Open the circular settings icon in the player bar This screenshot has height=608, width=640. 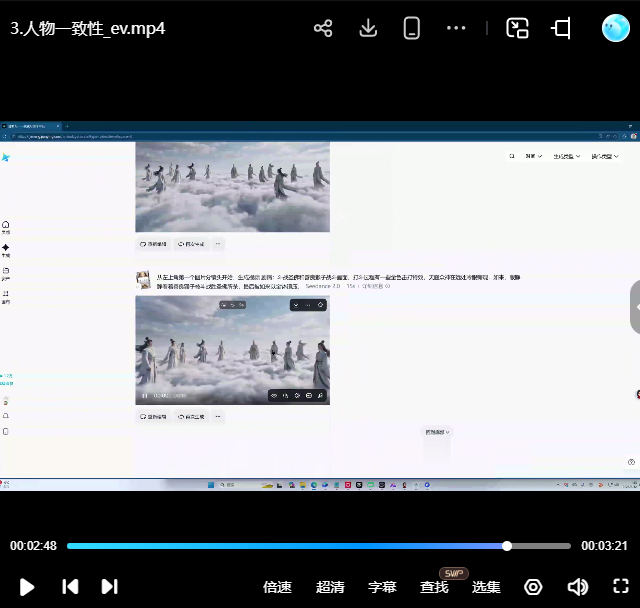coord(533,587)
